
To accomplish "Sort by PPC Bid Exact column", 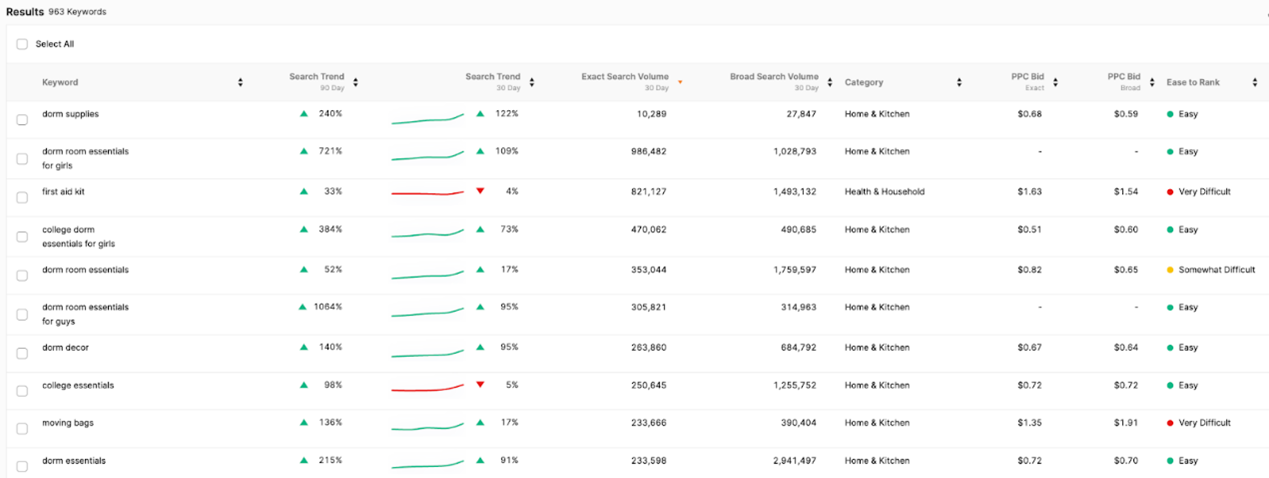I will point(1056,82).
